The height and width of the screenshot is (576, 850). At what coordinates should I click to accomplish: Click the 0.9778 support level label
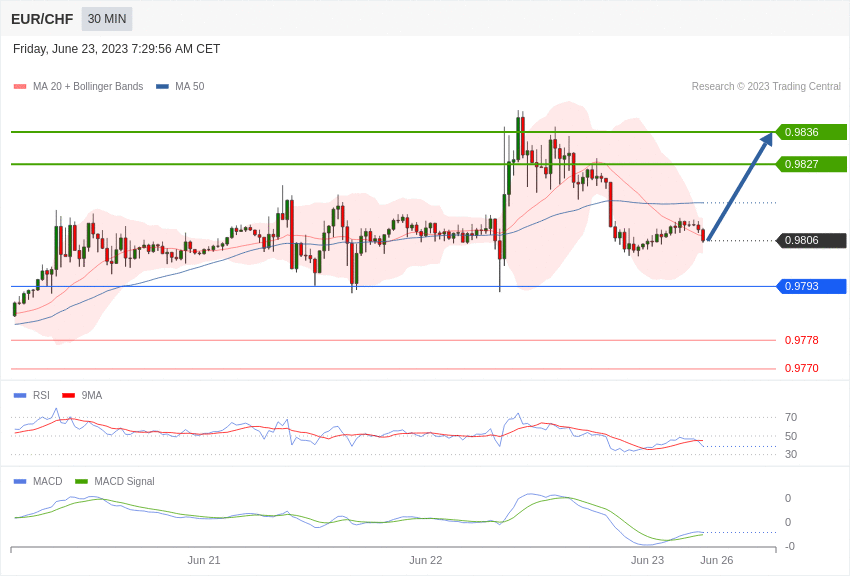click(802, 340)
